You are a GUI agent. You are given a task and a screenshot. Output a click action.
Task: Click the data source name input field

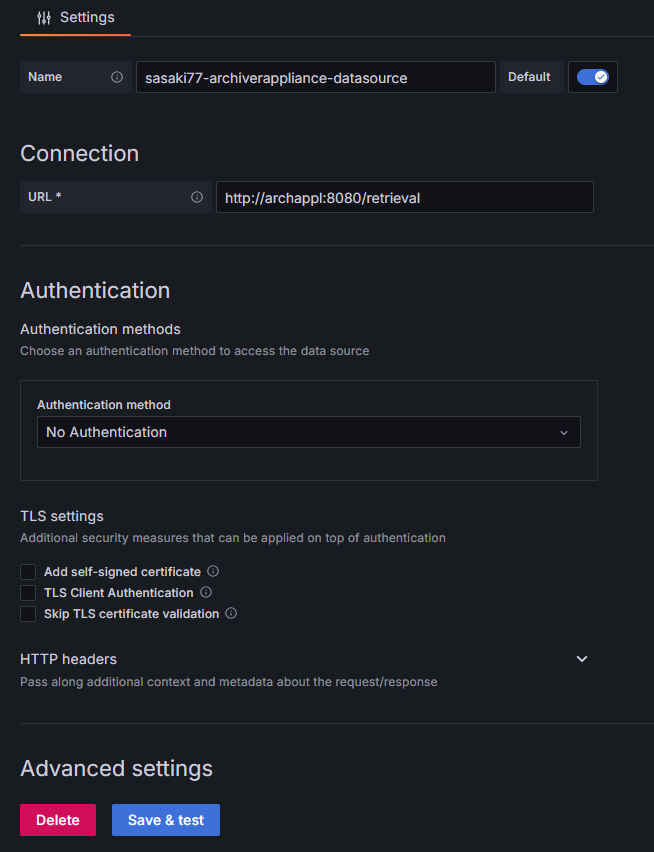tap(316, 76)
